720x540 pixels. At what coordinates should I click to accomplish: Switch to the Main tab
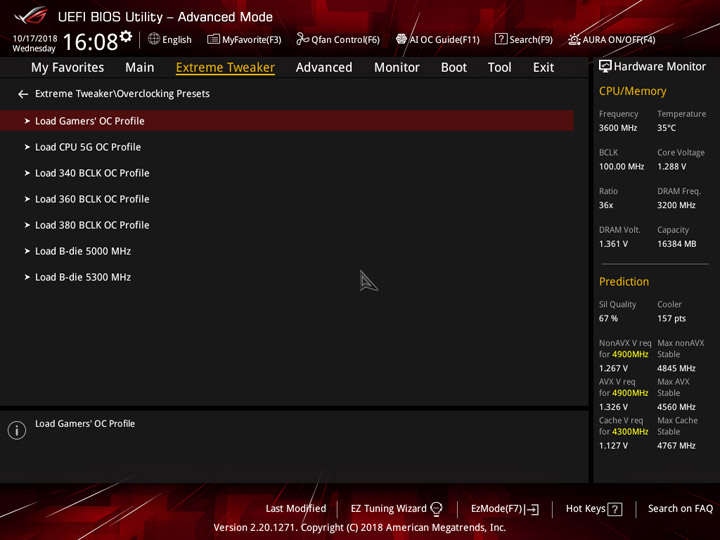[x=140, y=68]
